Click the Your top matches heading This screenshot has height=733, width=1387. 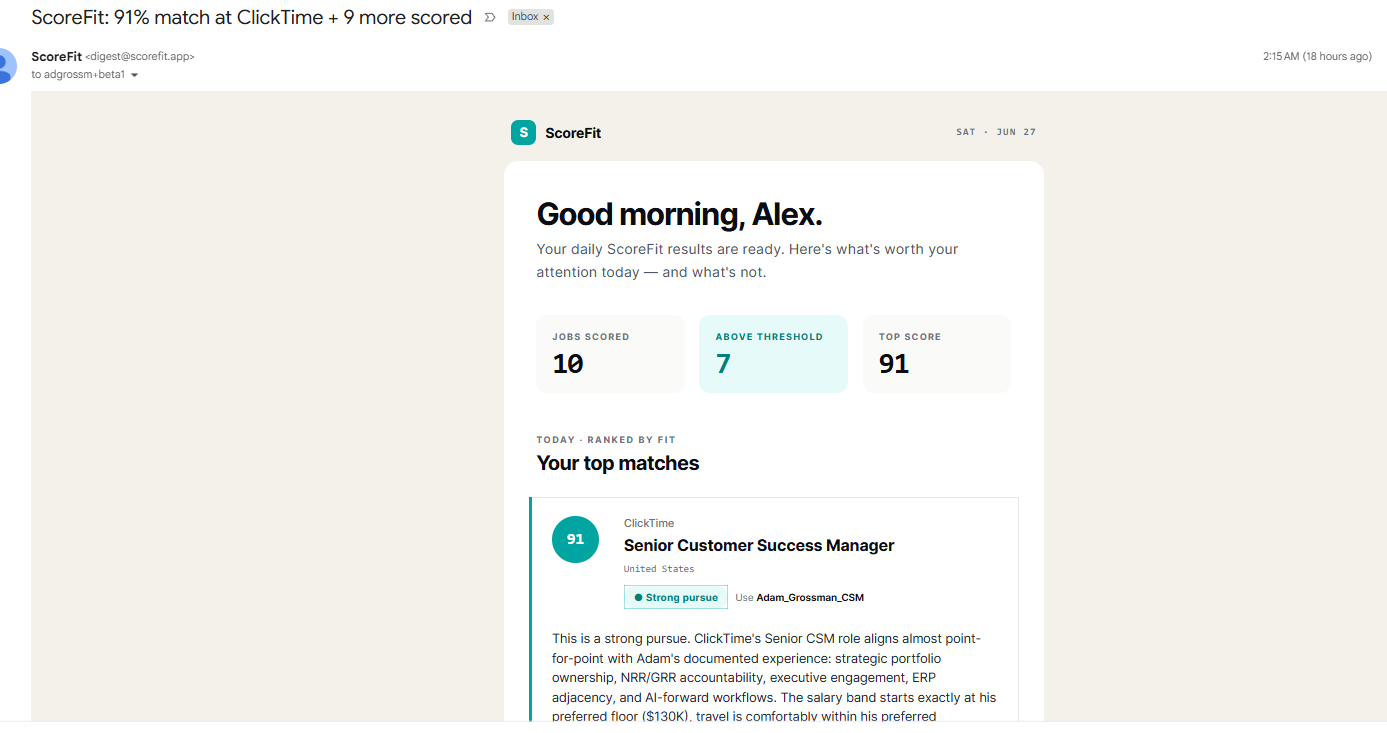click(618, 463)
